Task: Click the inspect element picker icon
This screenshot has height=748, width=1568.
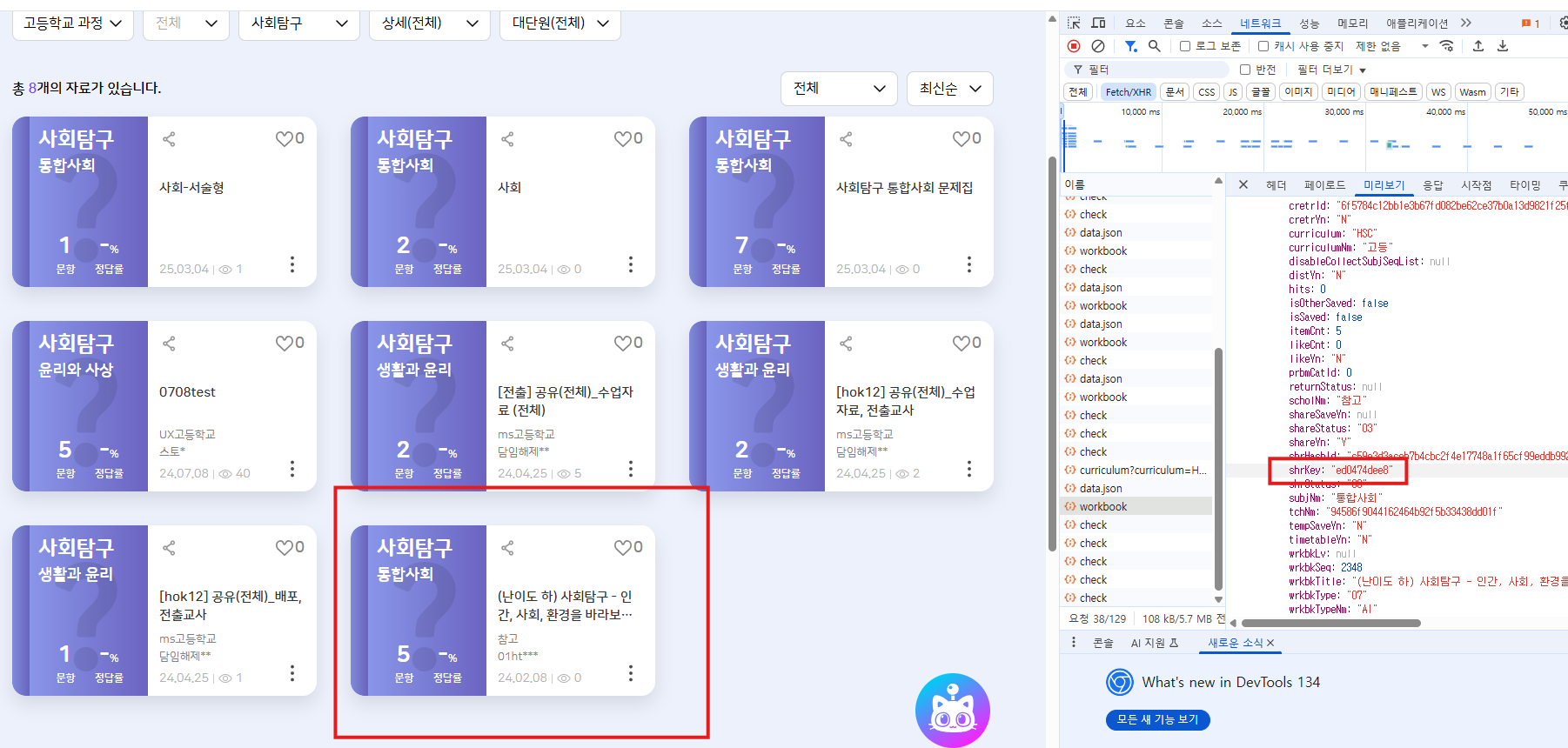Action: pyautogui.click(x=1074, y=23)
